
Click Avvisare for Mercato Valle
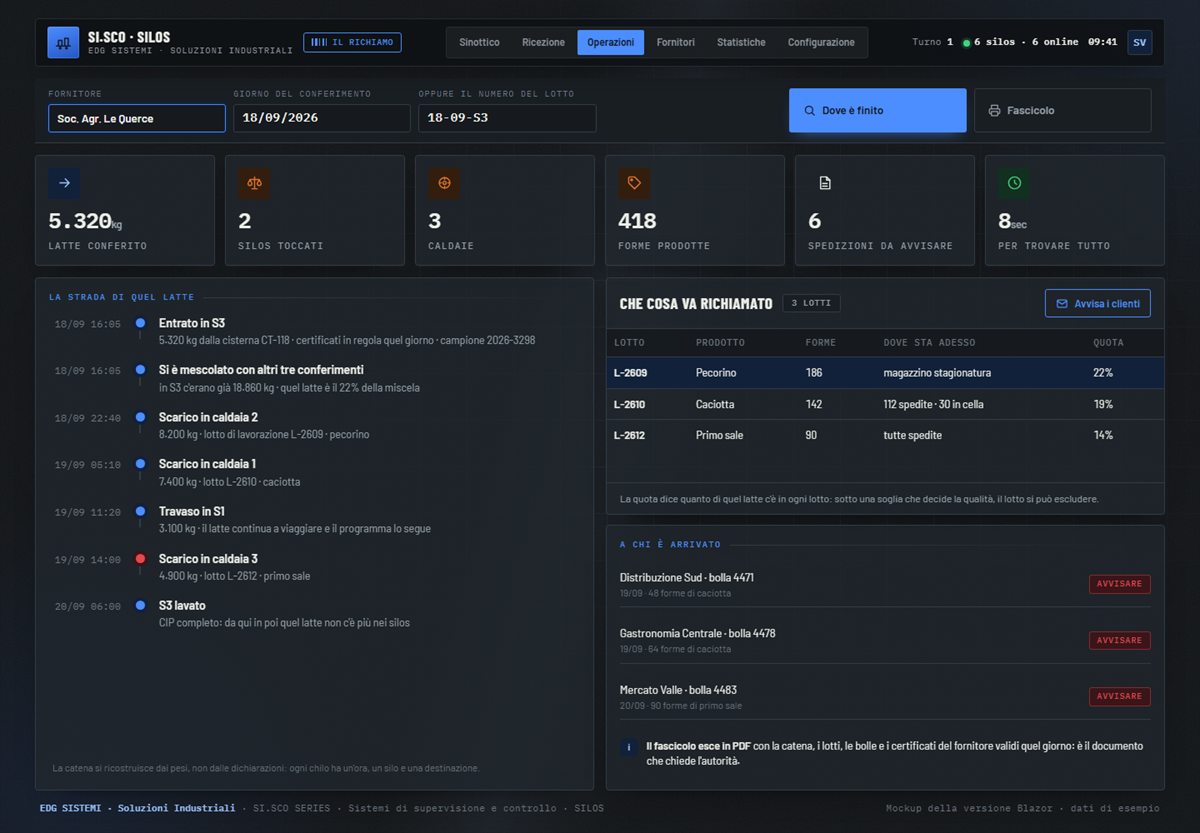pyautogui.click(x=1120, y=696)
